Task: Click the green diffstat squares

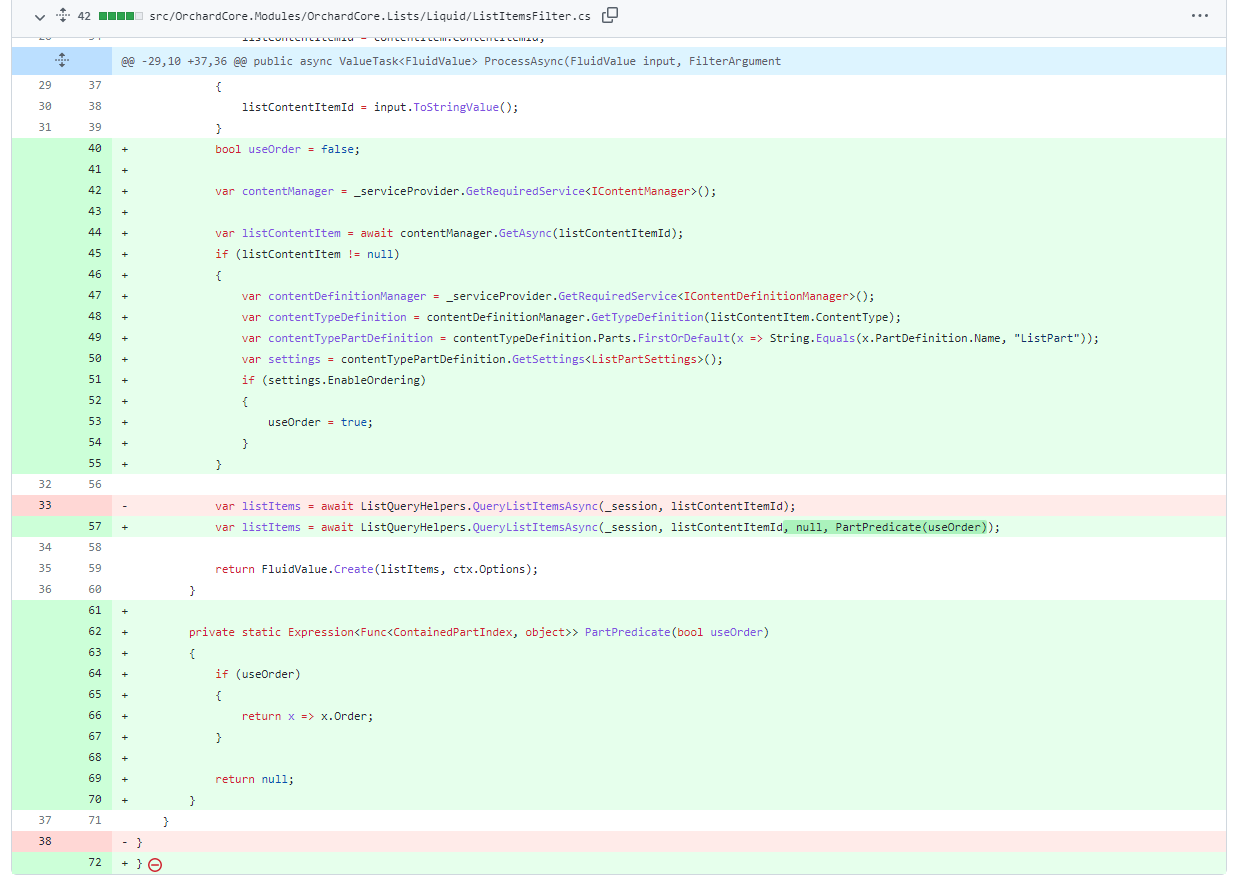Action: (121, 17)
